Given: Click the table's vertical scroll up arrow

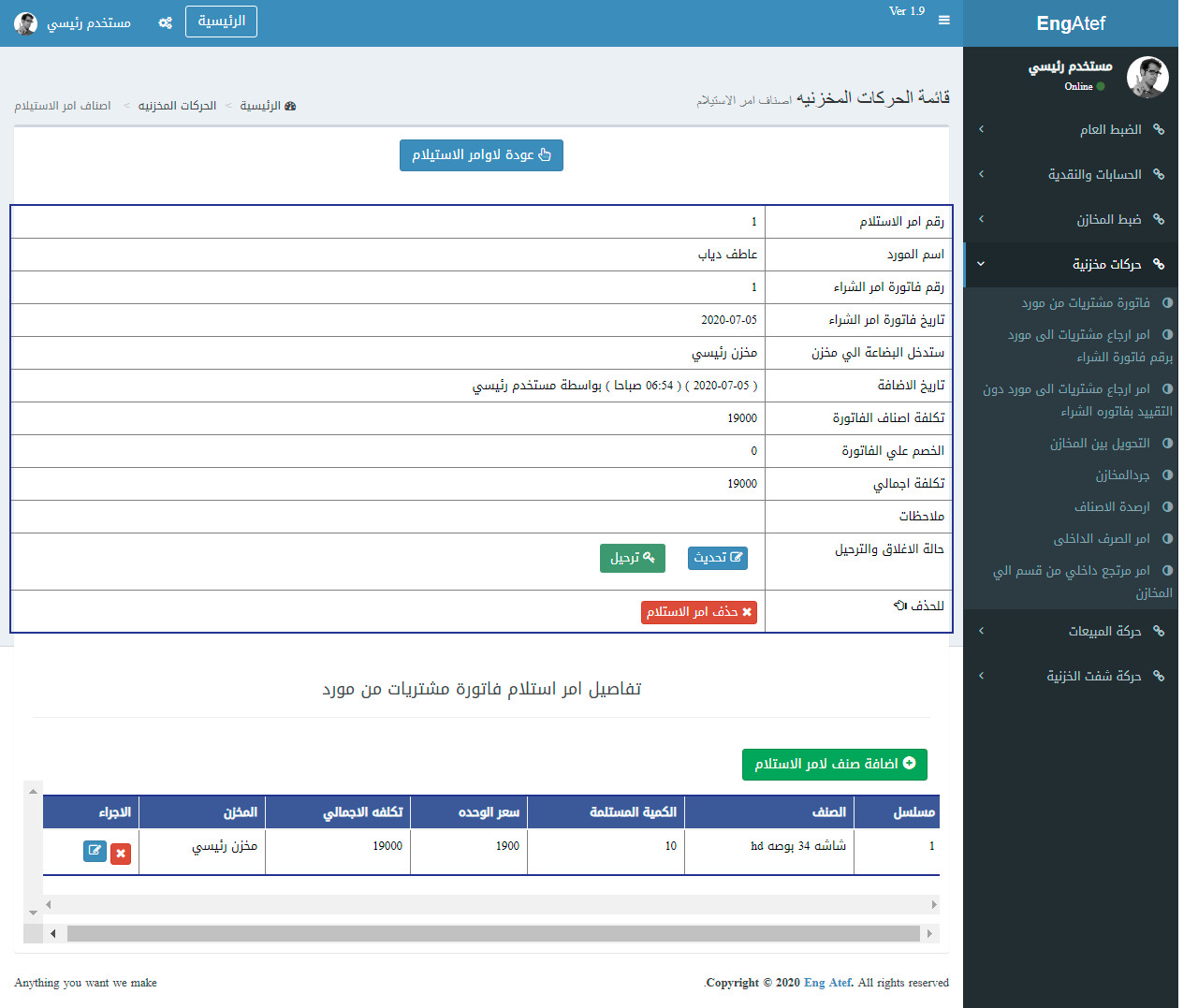Looking at the screenshot, I should pos(33,792).
